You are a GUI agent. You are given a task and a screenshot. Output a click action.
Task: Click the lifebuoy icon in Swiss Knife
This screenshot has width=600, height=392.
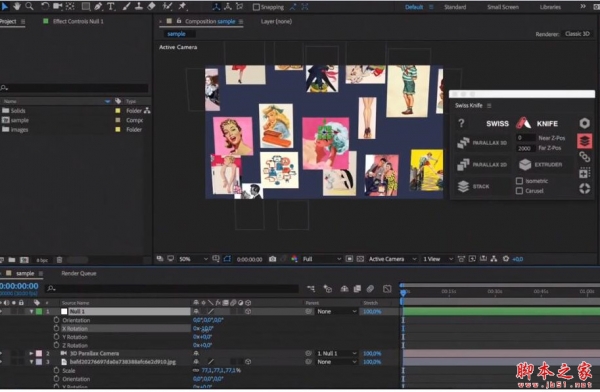tap(584, 188)
